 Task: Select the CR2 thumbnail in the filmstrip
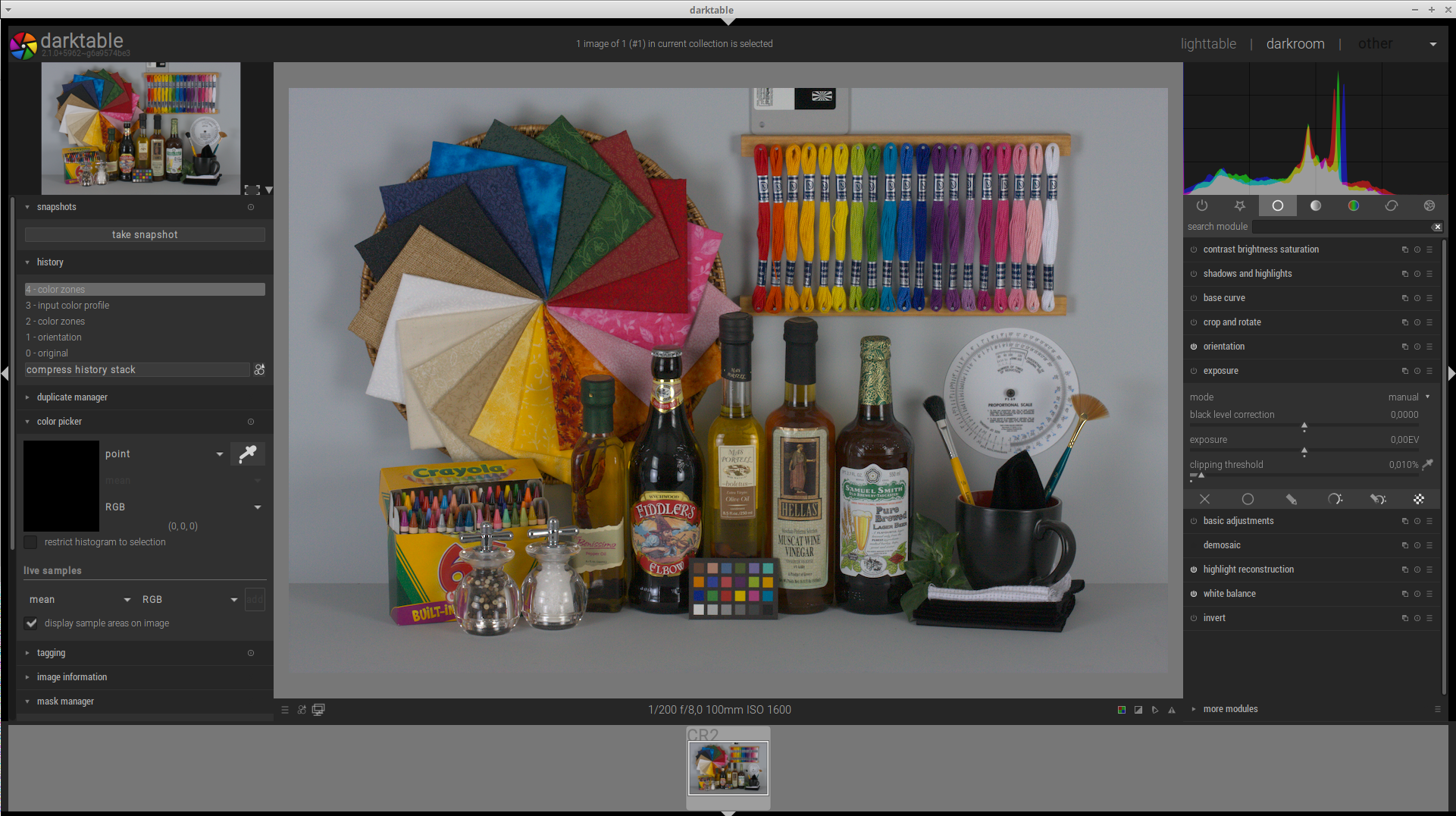coord(728,767)
